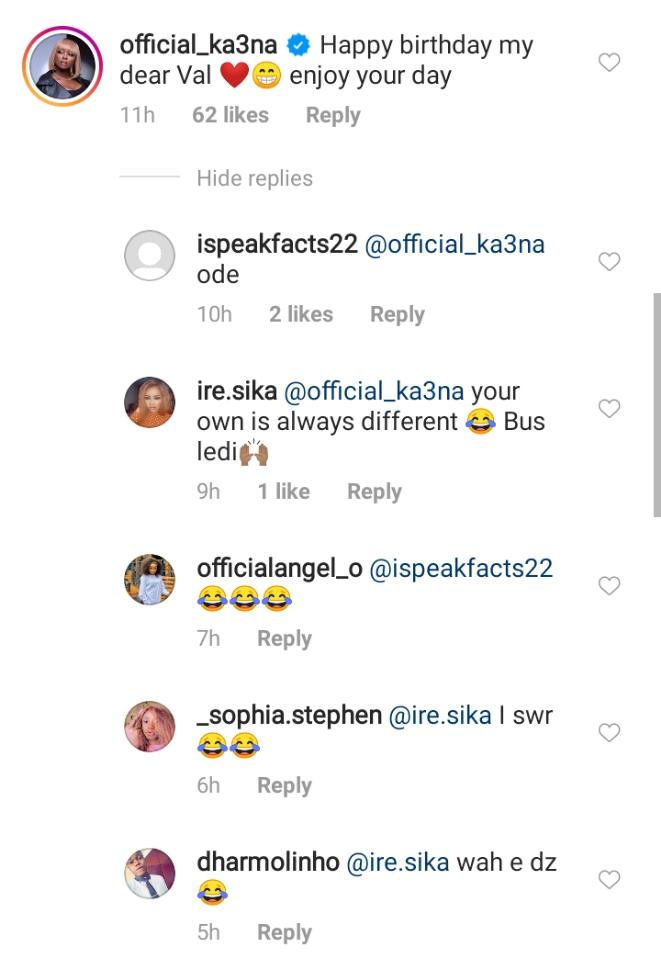
Task: Like _sophia.stephen's reply
Action: [x=608, y=733]
